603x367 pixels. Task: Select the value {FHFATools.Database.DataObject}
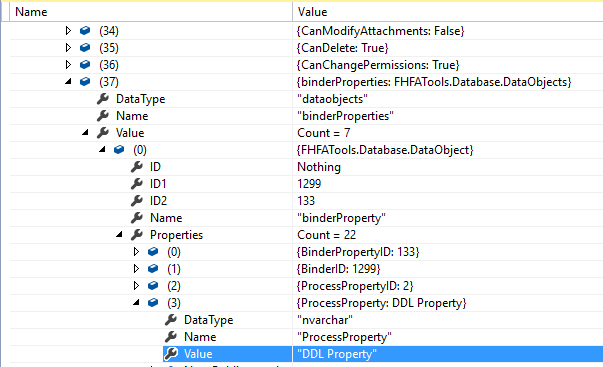point(385,150)
